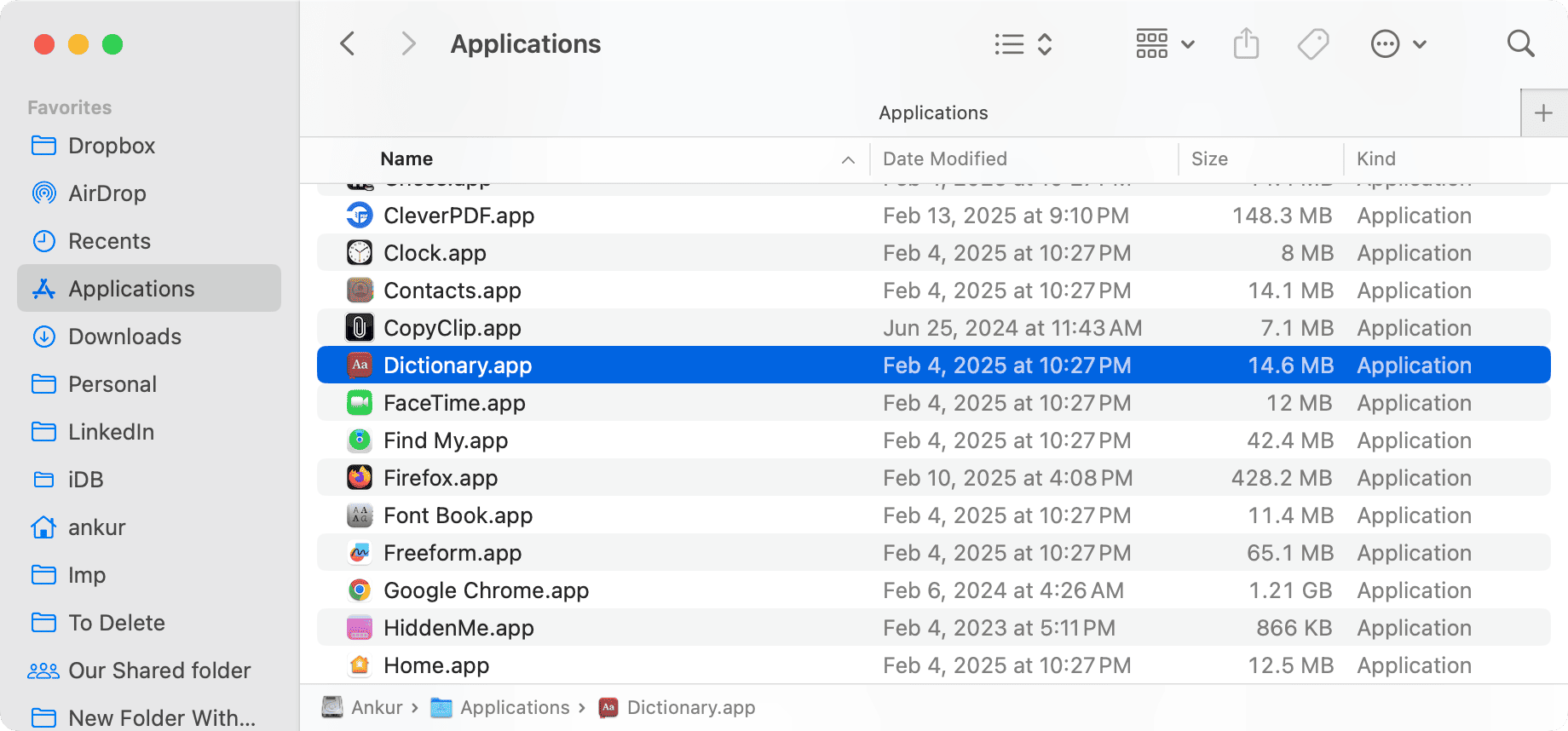Image resolution: width=1568 pixels, height=731 pixels.
Task: Click the Clock.app icon
Action: tap(360, 253)
